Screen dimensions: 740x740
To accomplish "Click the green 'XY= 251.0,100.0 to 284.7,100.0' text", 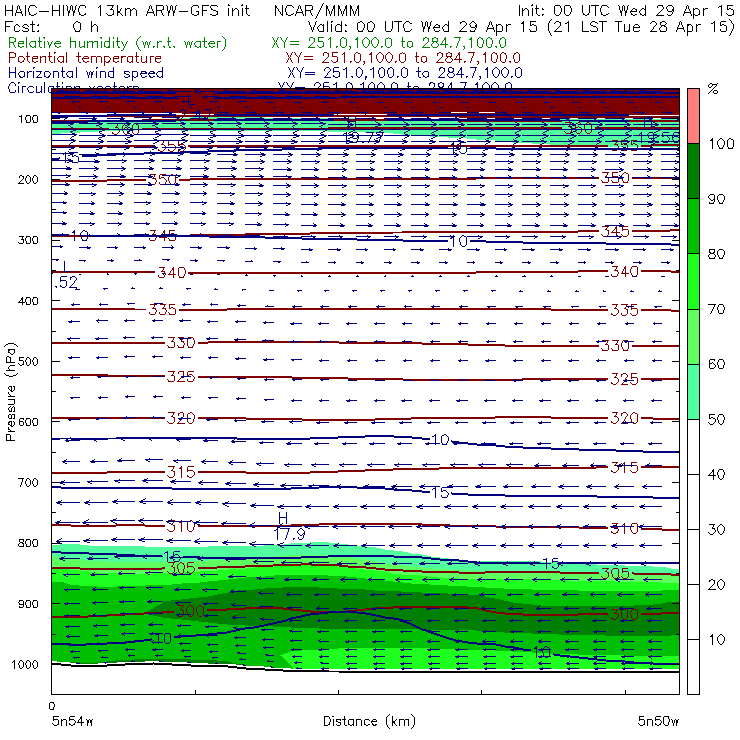I will [x=389, y=43].
